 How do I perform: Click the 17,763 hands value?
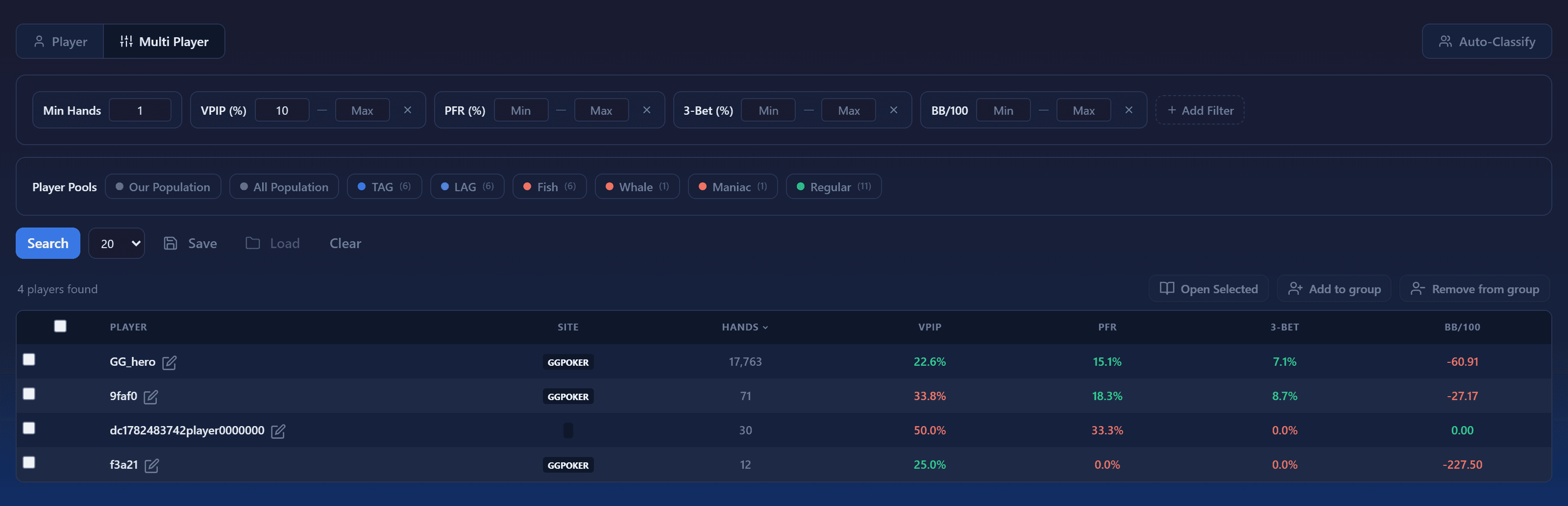[x=745, y=362]
